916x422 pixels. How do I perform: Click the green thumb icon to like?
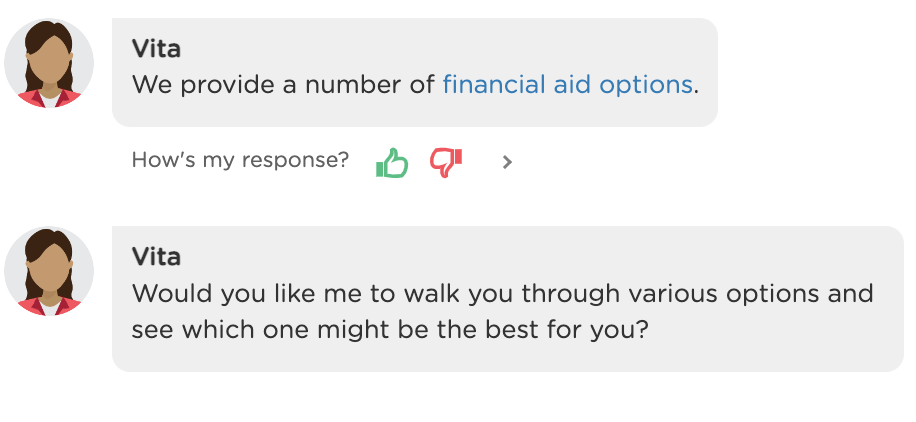tap(392, 162)
